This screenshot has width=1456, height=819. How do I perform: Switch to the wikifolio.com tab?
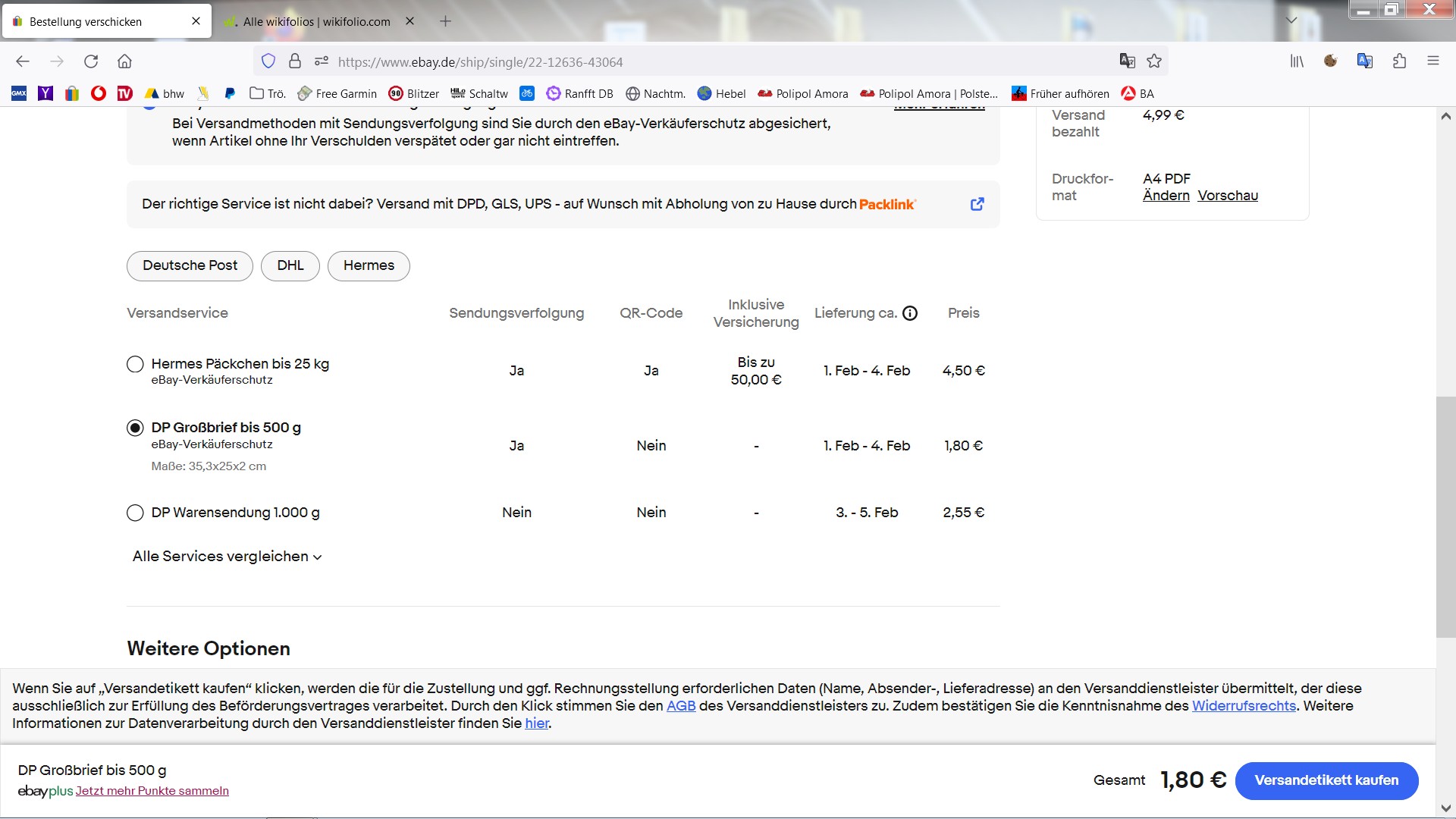click(x=316, y=21)
